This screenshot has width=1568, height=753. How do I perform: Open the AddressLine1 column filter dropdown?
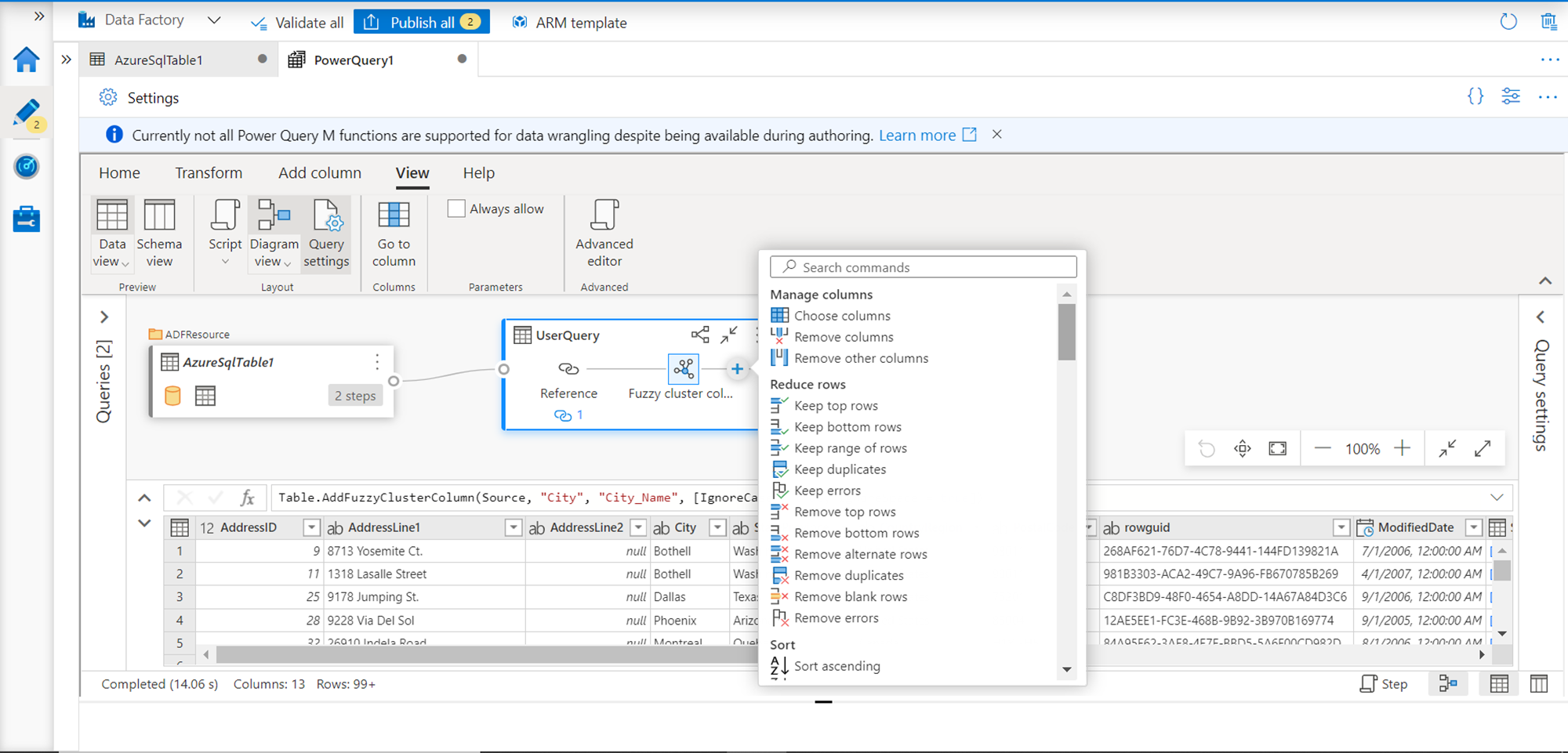[514, 528]
